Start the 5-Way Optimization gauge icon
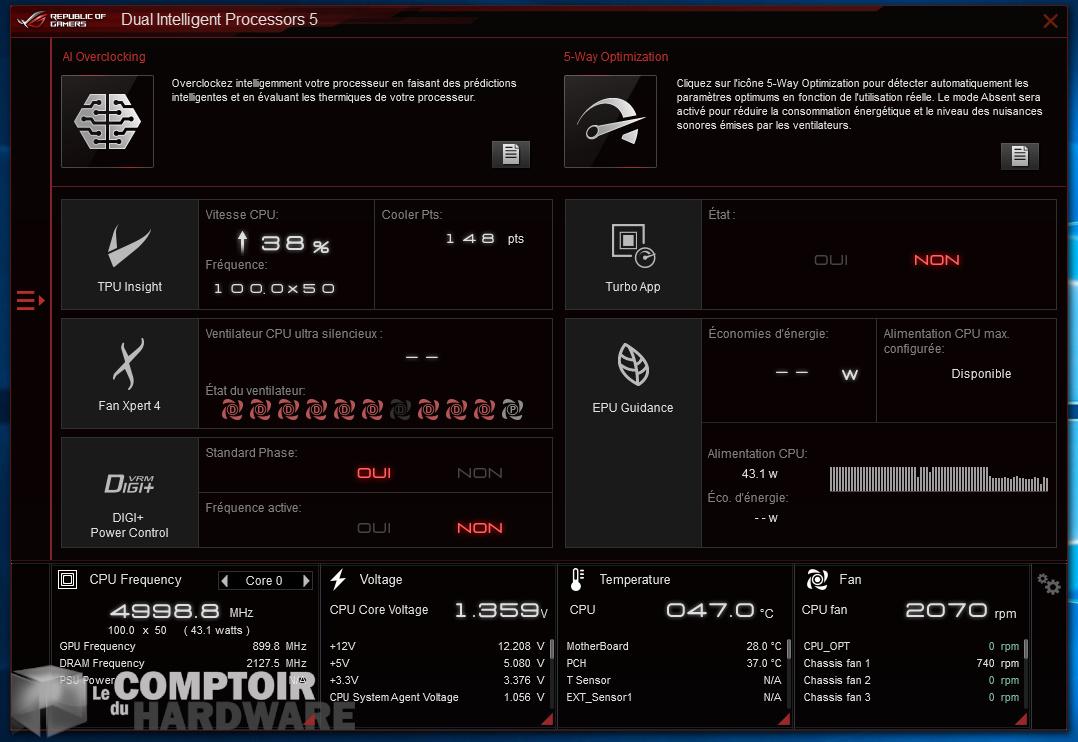Screen dimensions: 1078x742 pyautogui.click(x=610, y=121)
